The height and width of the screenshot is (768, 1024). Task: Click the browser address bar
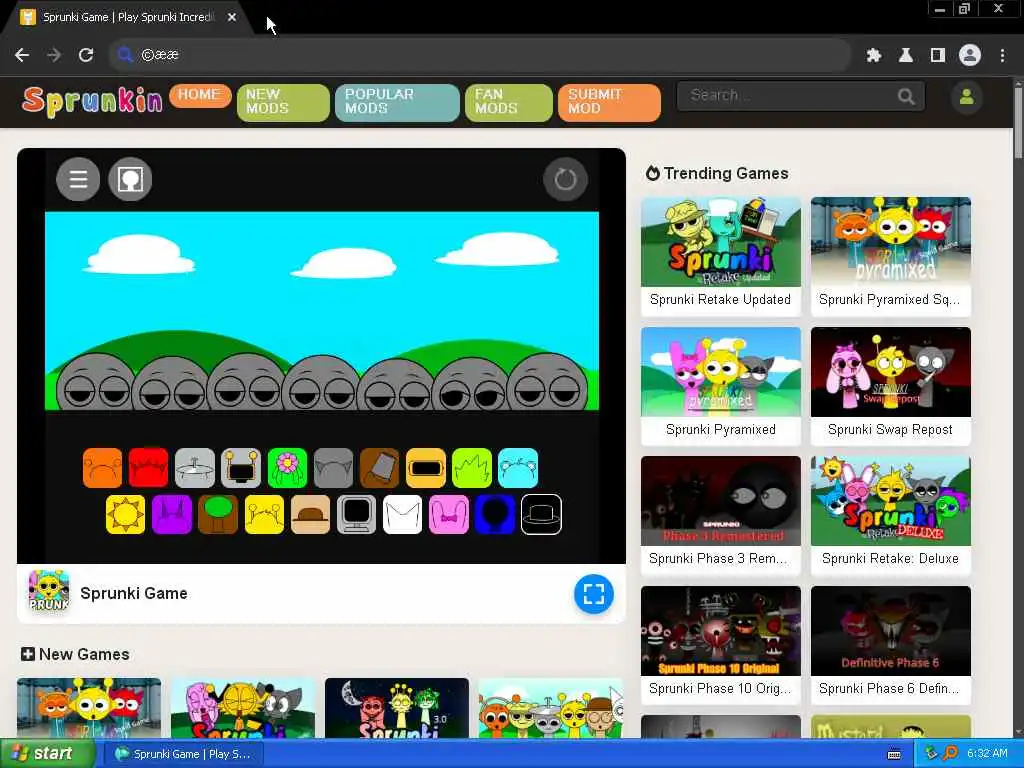(x=480, y=56)
